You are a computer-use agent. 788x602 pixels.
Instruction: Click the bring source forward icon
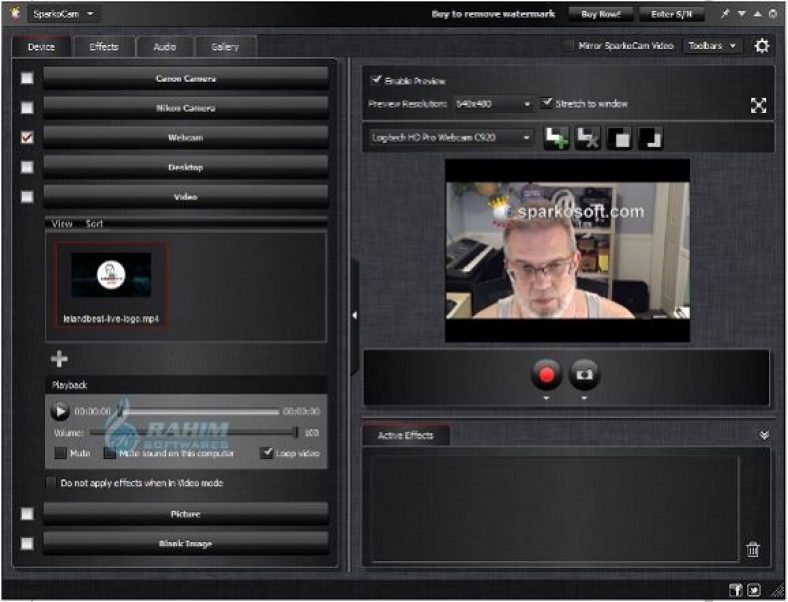click(x=619, y=138)
